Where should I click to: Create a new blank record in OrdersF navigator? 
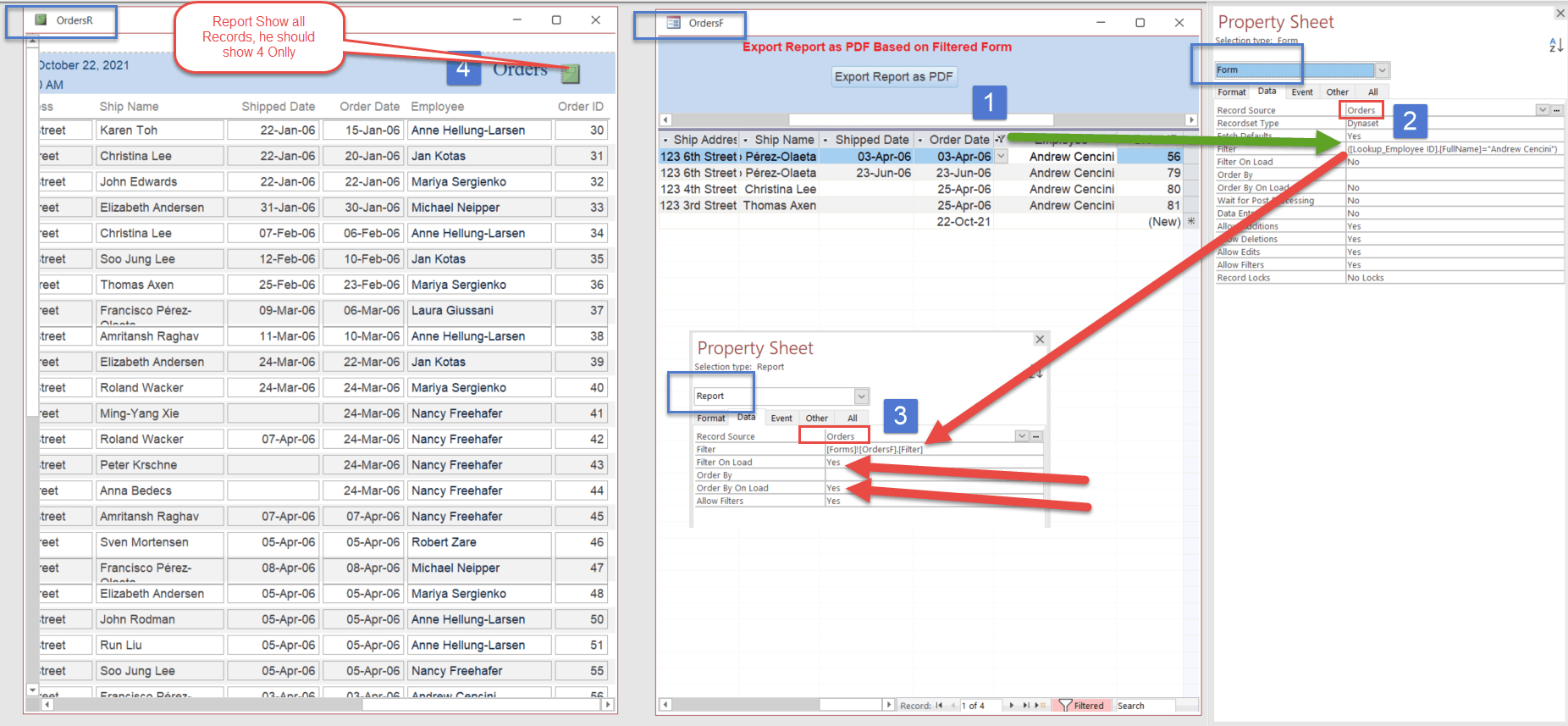pos(1040,706)
